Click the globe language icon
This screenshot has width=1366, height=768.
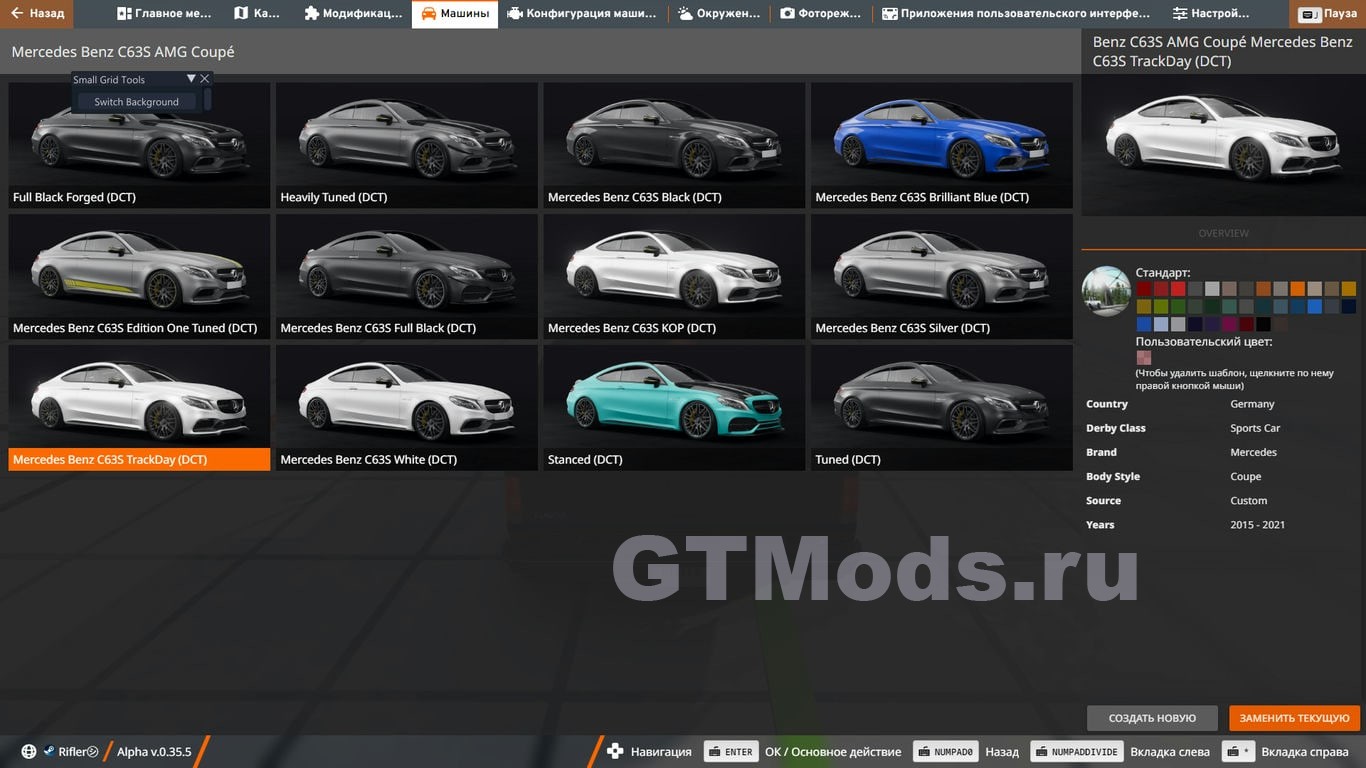click(29, 752)
